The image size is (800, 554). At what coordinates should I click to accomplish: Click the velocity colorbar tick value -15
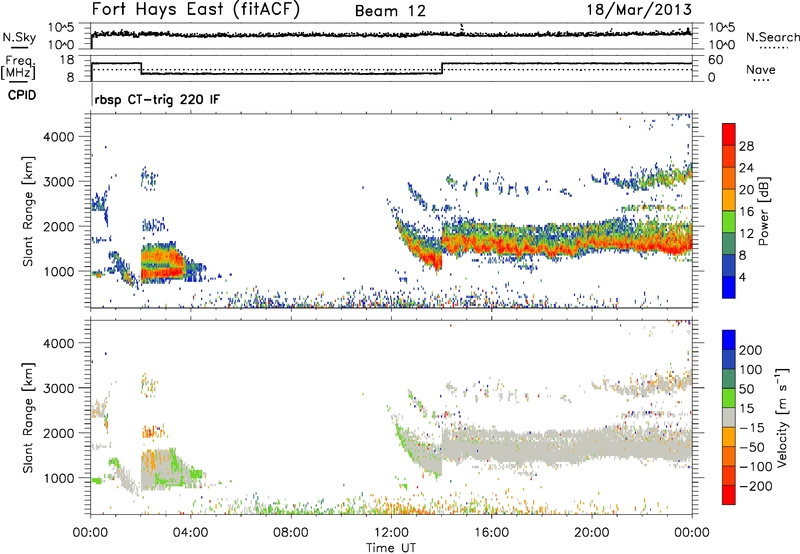pyautogui.click(x=752, y=428)
